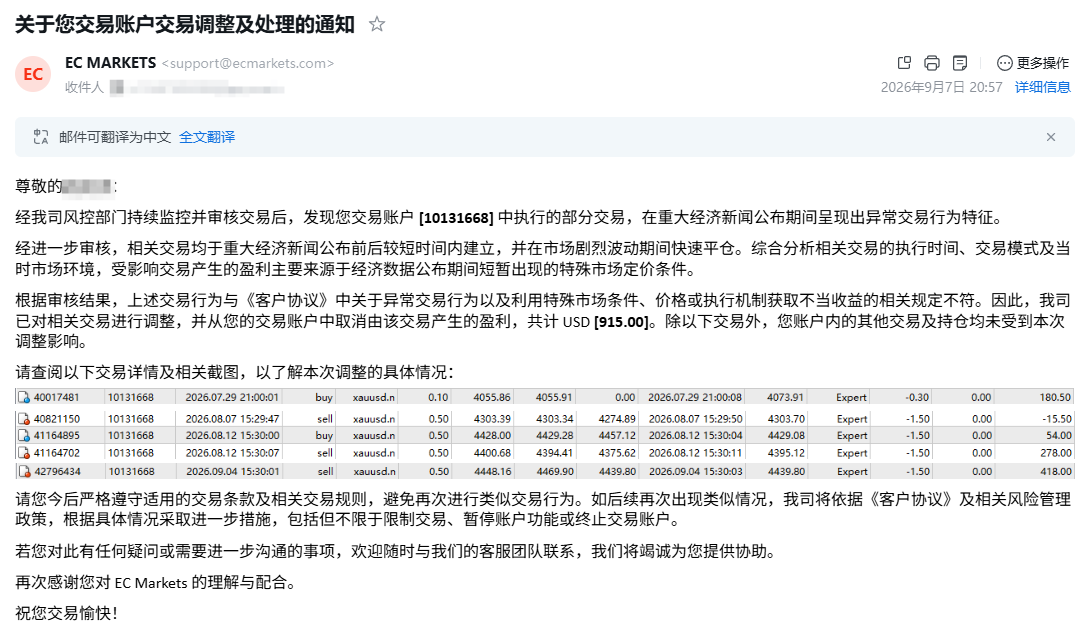Click order icon for ticket 40017481
This screenshot has width=1086, height=640.
[x=24, y=398]
